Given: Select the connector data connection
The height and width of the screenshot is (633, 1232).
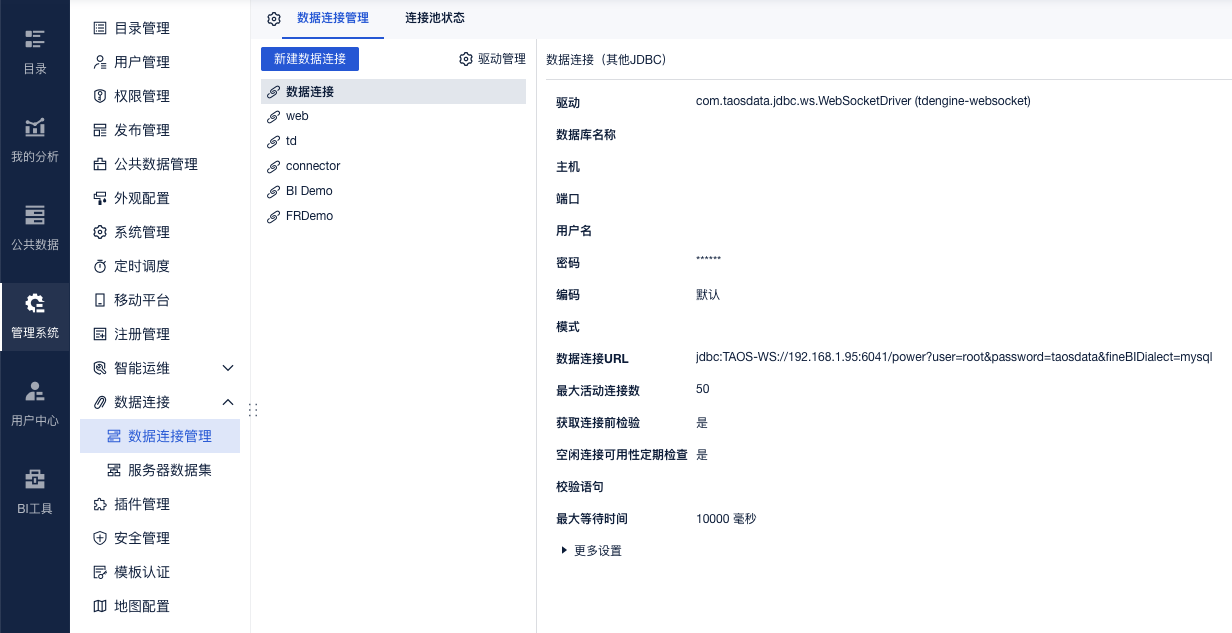Looking at the screenshot, I should (312, 166).
